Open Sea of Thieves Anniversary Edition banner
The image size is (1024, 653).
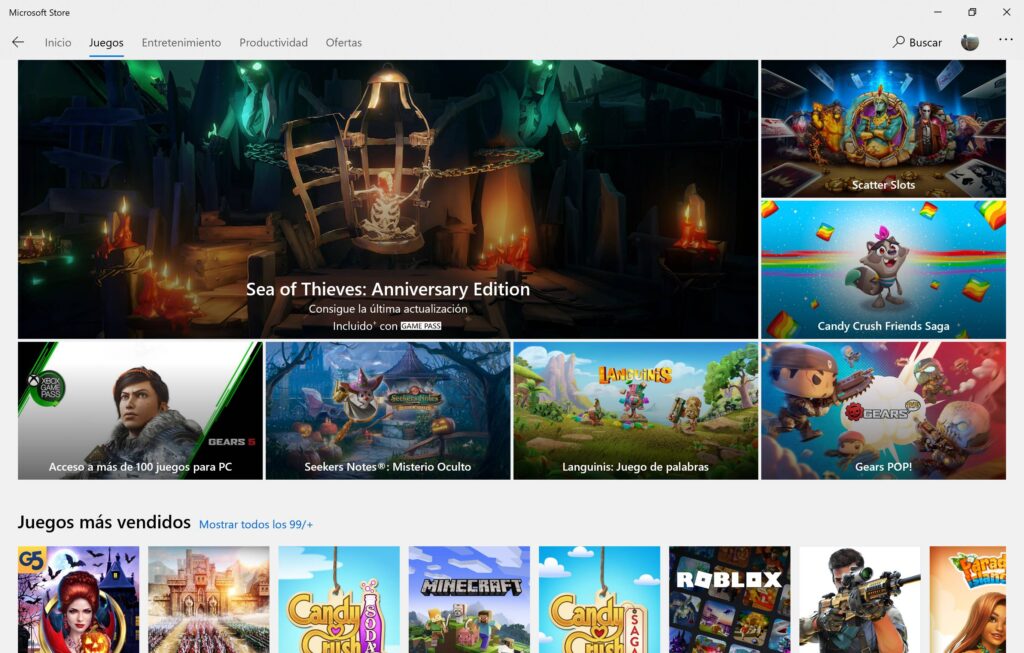coord(388,200)
